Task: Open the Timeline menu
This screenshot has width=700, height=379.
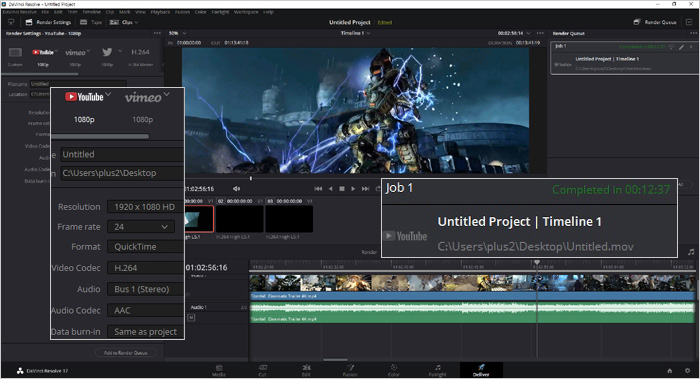Action: click(92, 12)
